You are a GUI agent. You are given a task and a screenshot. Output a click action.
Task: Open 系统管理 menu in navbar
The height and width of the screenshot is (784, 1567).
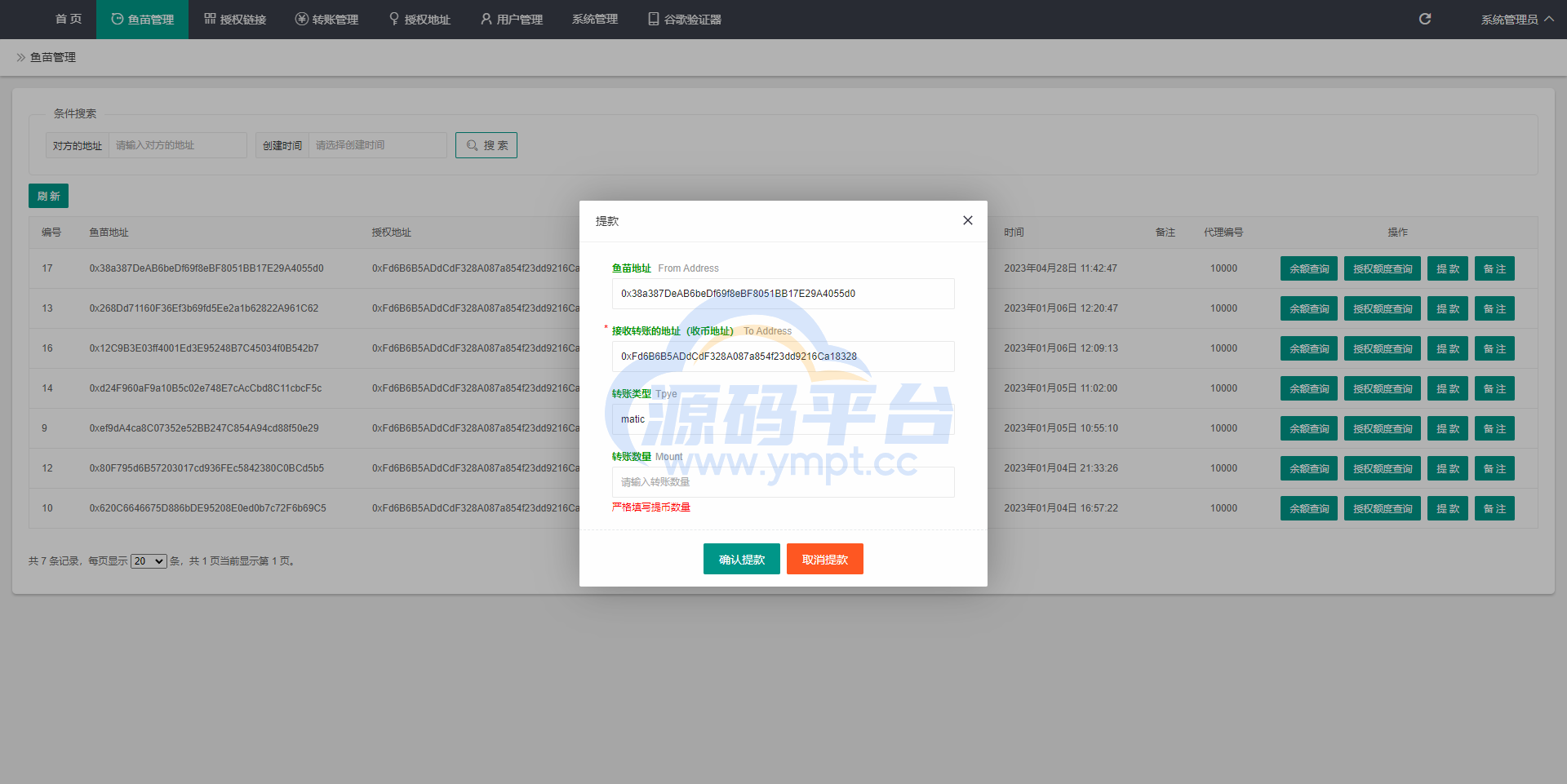click(x=595, y=20)
